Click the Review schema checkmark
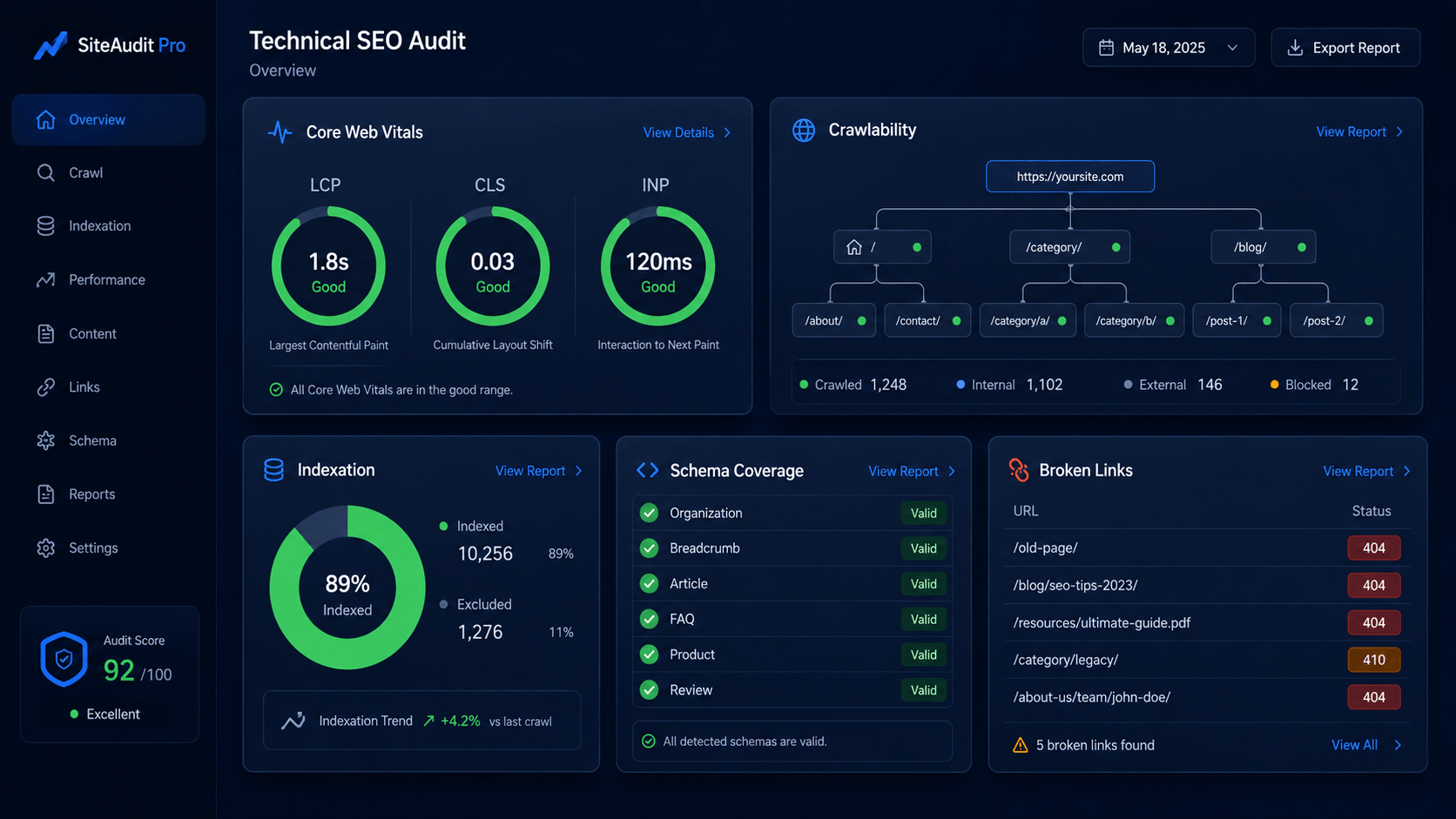Screen dimensions: 1456x819 649,690
